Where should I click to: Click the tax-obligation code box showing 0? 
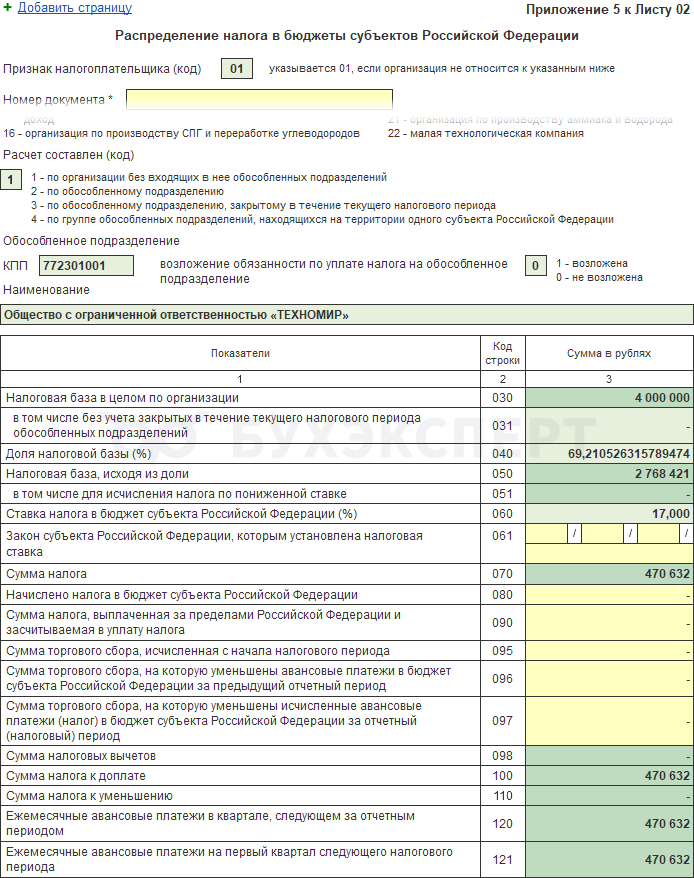(x=535, y=266)
